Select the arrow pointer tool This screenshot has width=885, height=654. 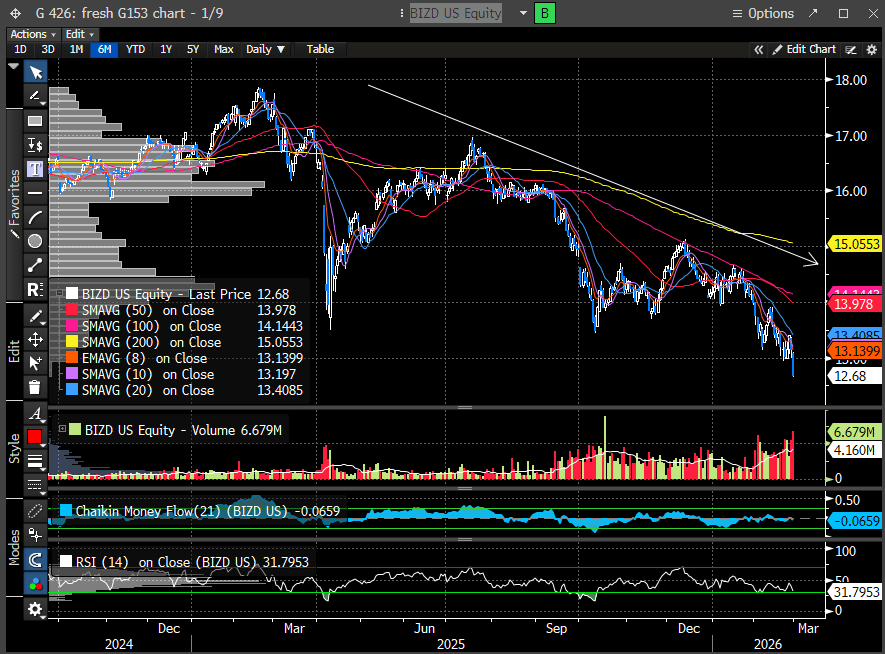pos(35,72)
